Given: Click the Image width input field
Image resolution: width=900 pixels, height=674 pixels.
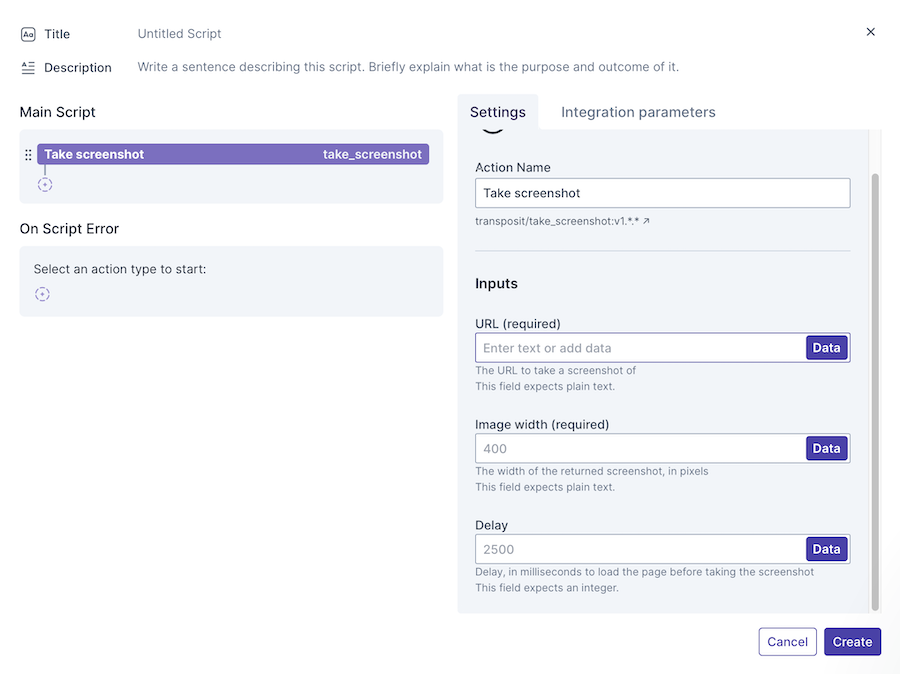Looking at the screenshot, I should [x=640, y=449].
